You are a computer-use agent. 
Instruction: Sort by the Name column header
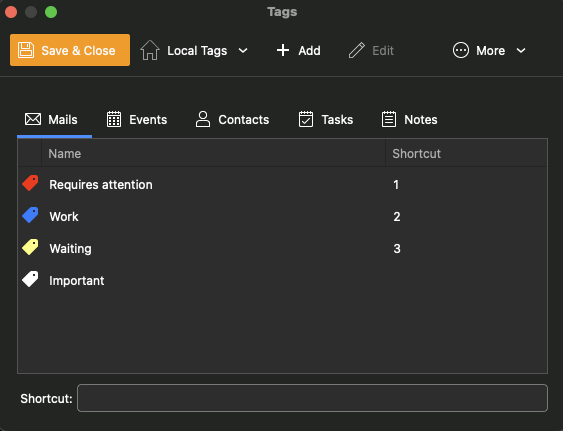pos(213,154)
